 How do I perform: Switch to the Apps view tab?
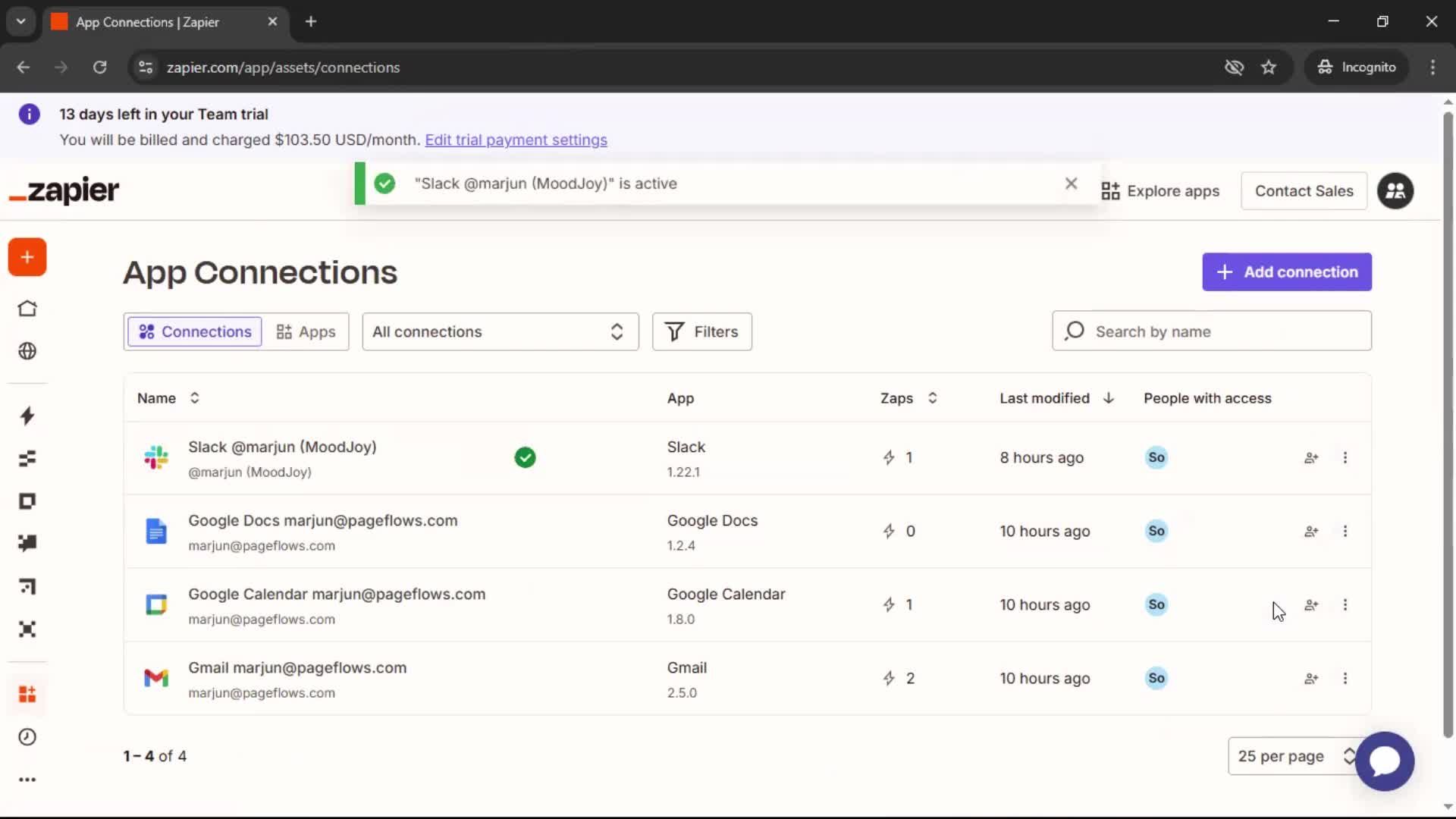tap(306, 331)
